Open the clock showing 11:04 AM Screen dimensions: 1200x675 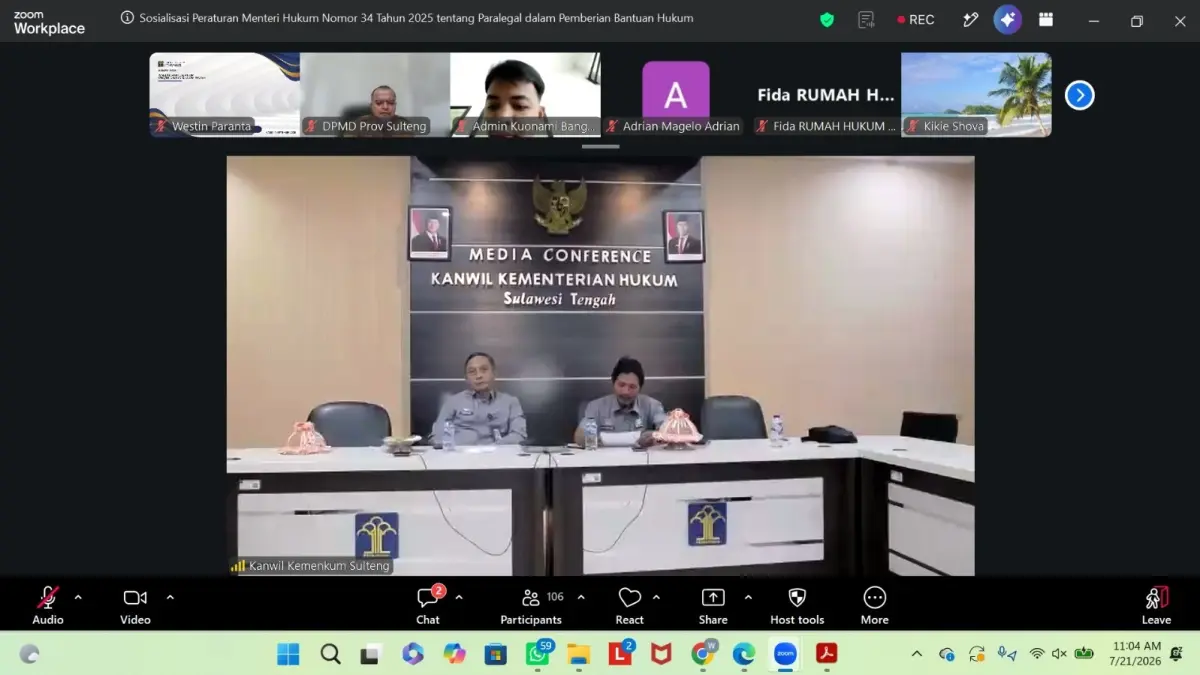tap(1135, 654)
